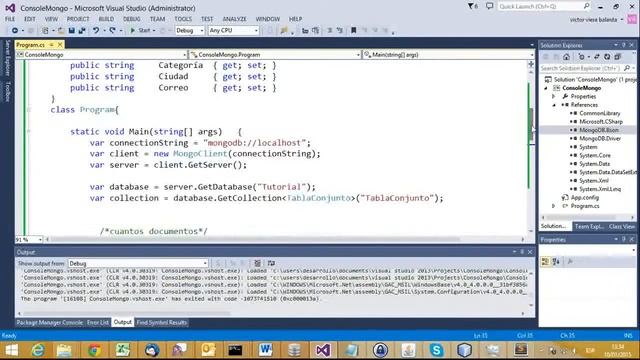The image size is (640, 360).
Task: Collapse the ConsoleMongo project node
Action: 546,88
